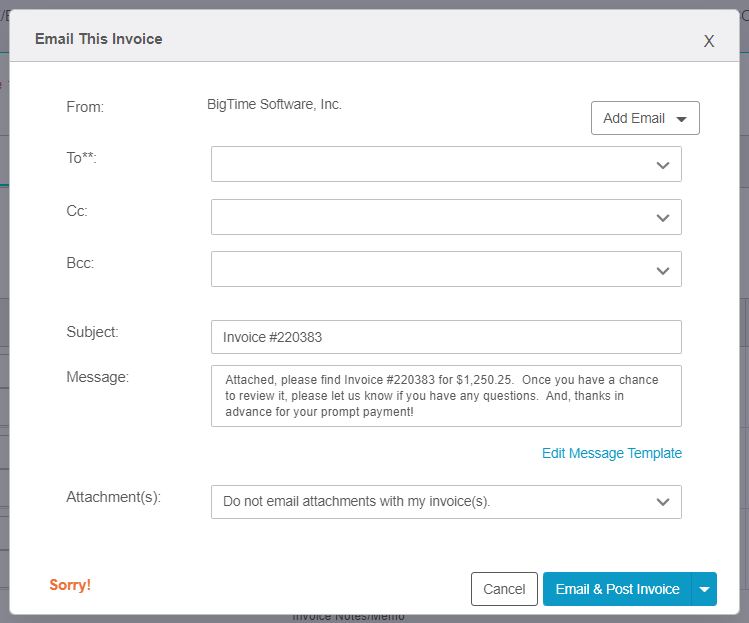Open the Edit Message Template link
749x623 pixels.
pyautogui.click(x=611, y=453)
